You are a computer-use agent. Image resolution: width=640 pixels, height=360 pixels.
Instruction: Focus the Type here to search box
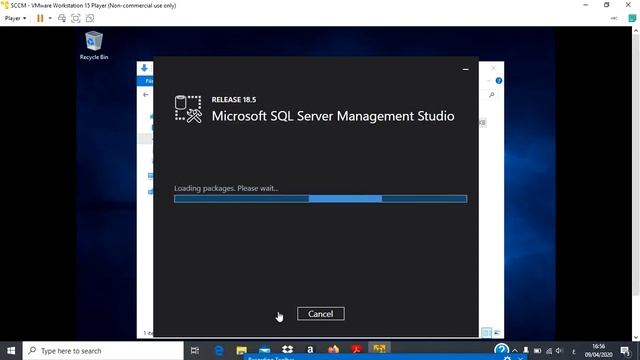point(103,351)
